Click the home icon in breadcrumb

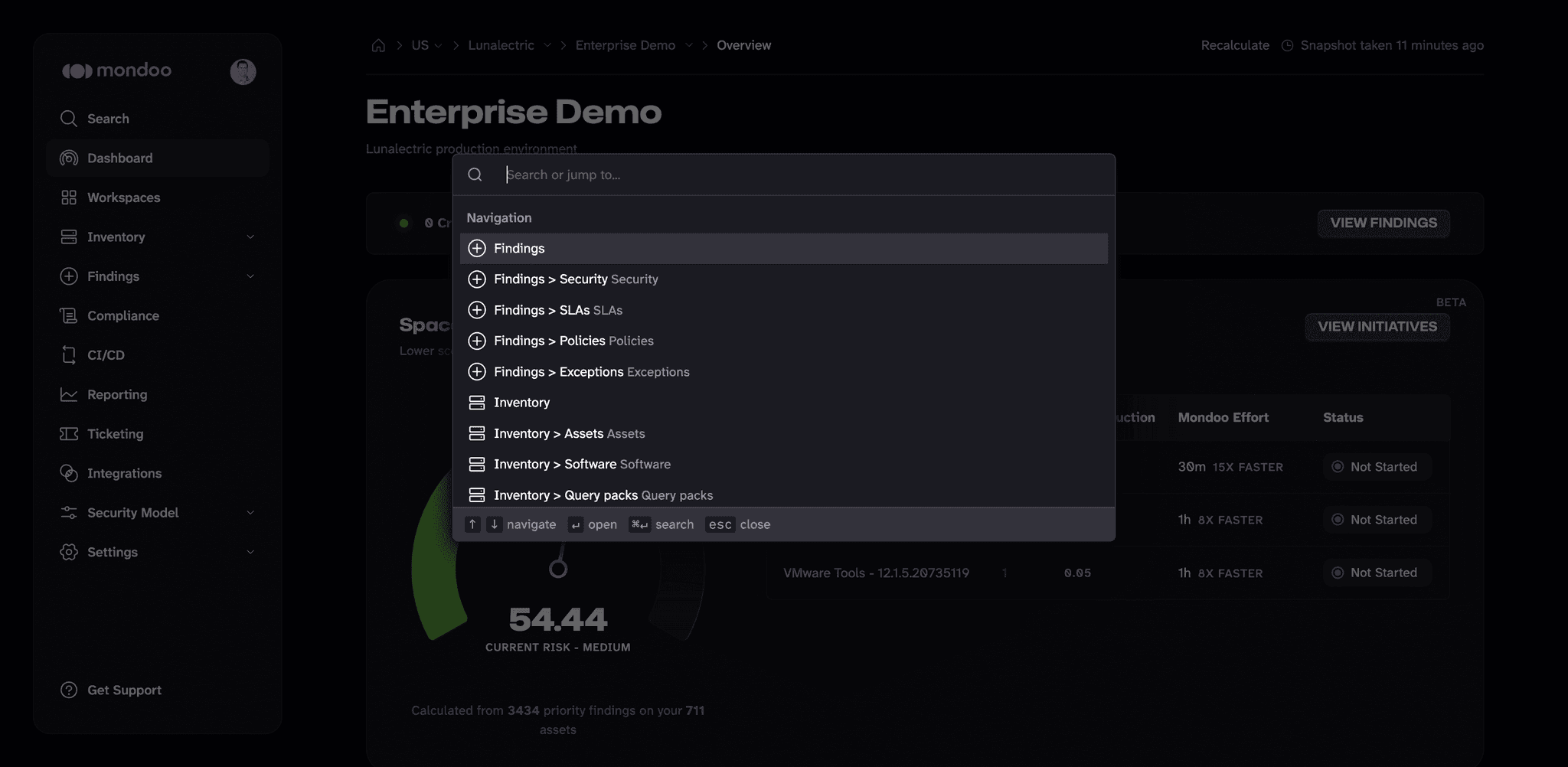click(x=378, y=45)
